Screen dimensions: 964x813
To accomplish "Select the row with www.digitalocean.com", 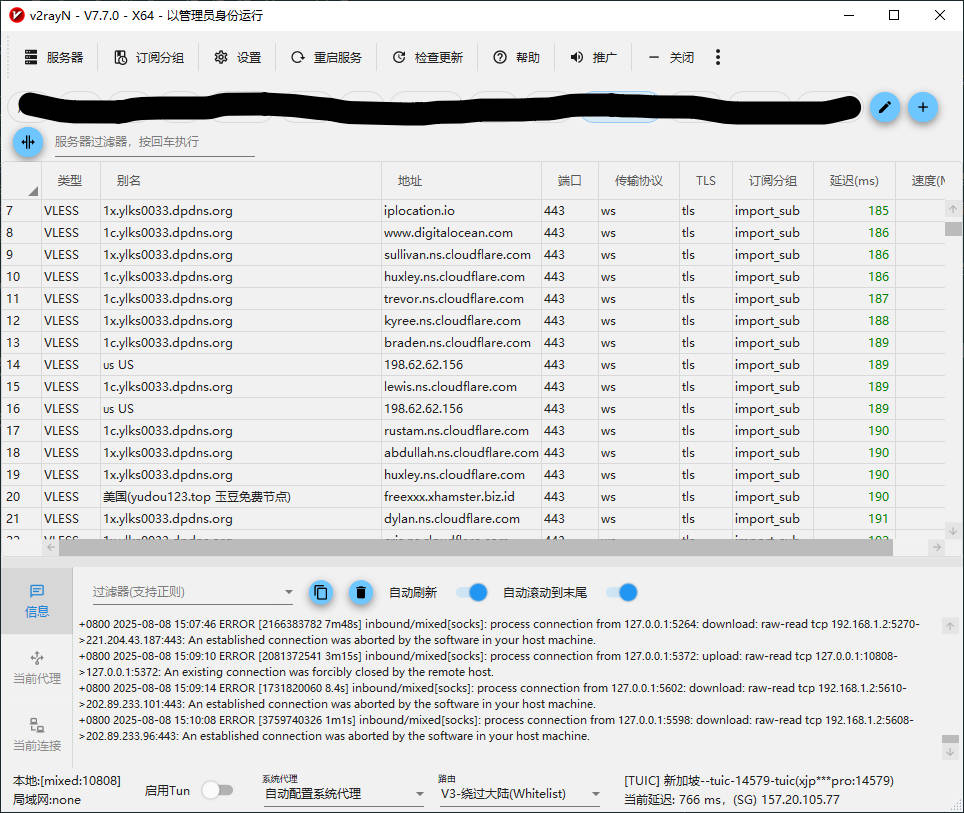I will pos(473,233).
